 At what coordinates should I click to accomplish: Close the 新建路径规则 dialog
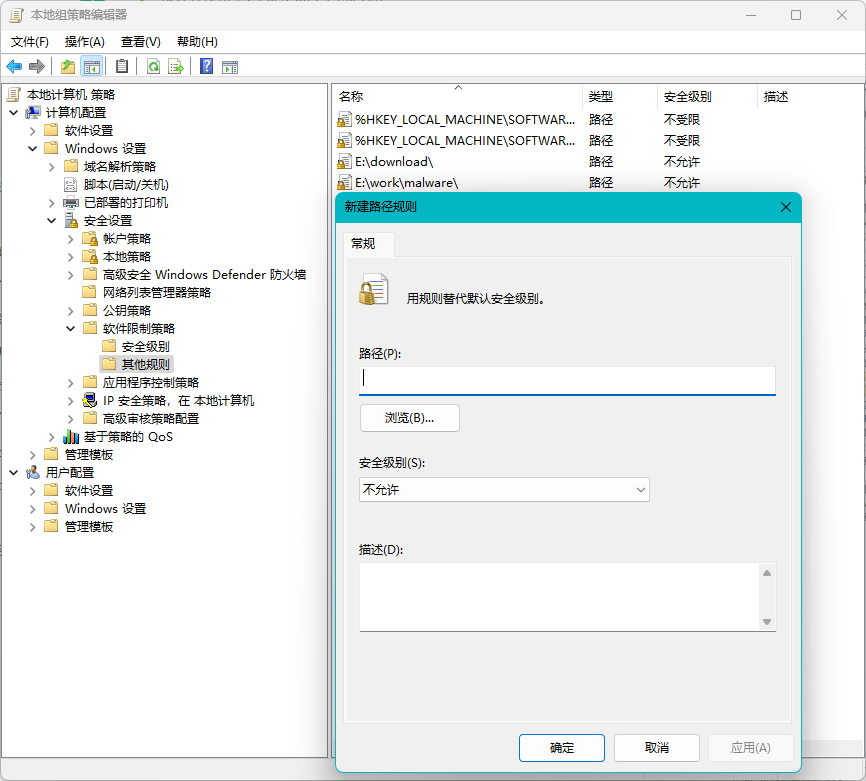point(786,207)
